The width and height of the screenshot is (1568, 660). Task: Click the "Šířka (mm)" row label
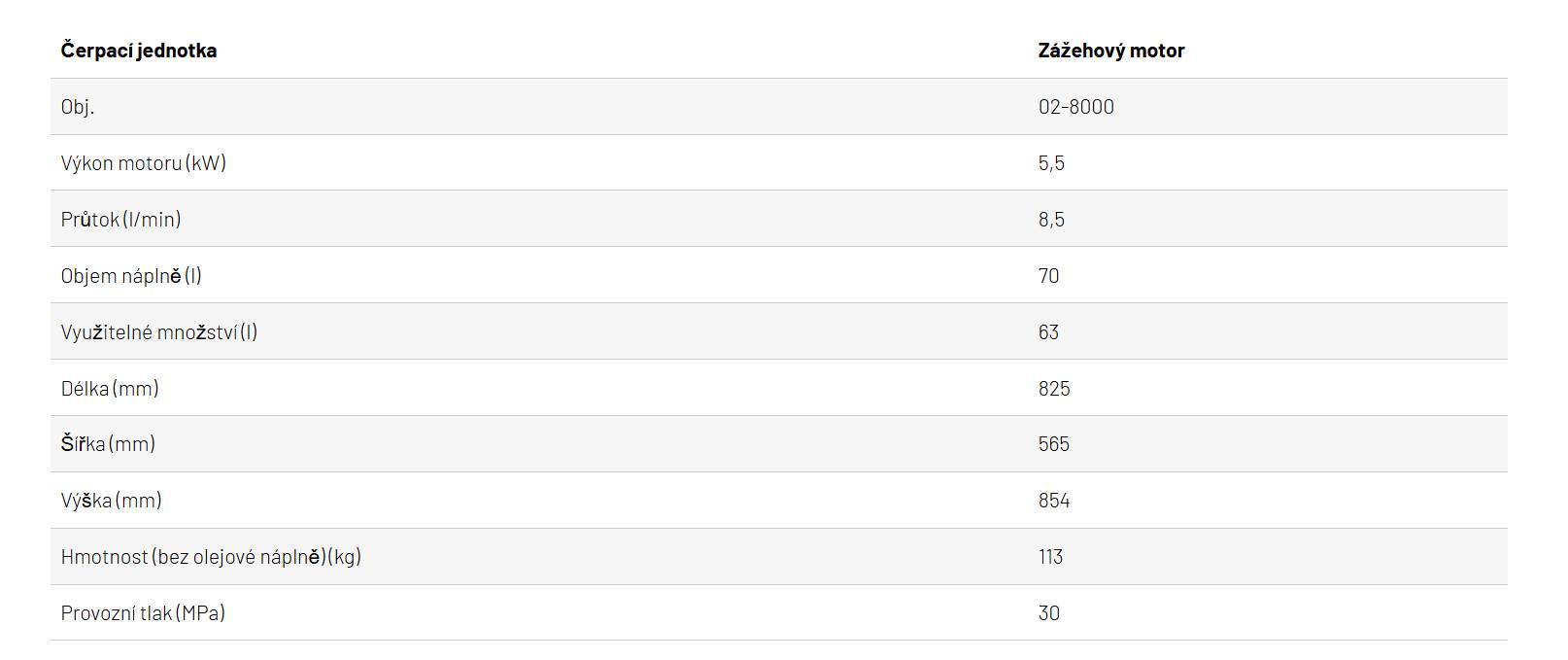[108, 444]
